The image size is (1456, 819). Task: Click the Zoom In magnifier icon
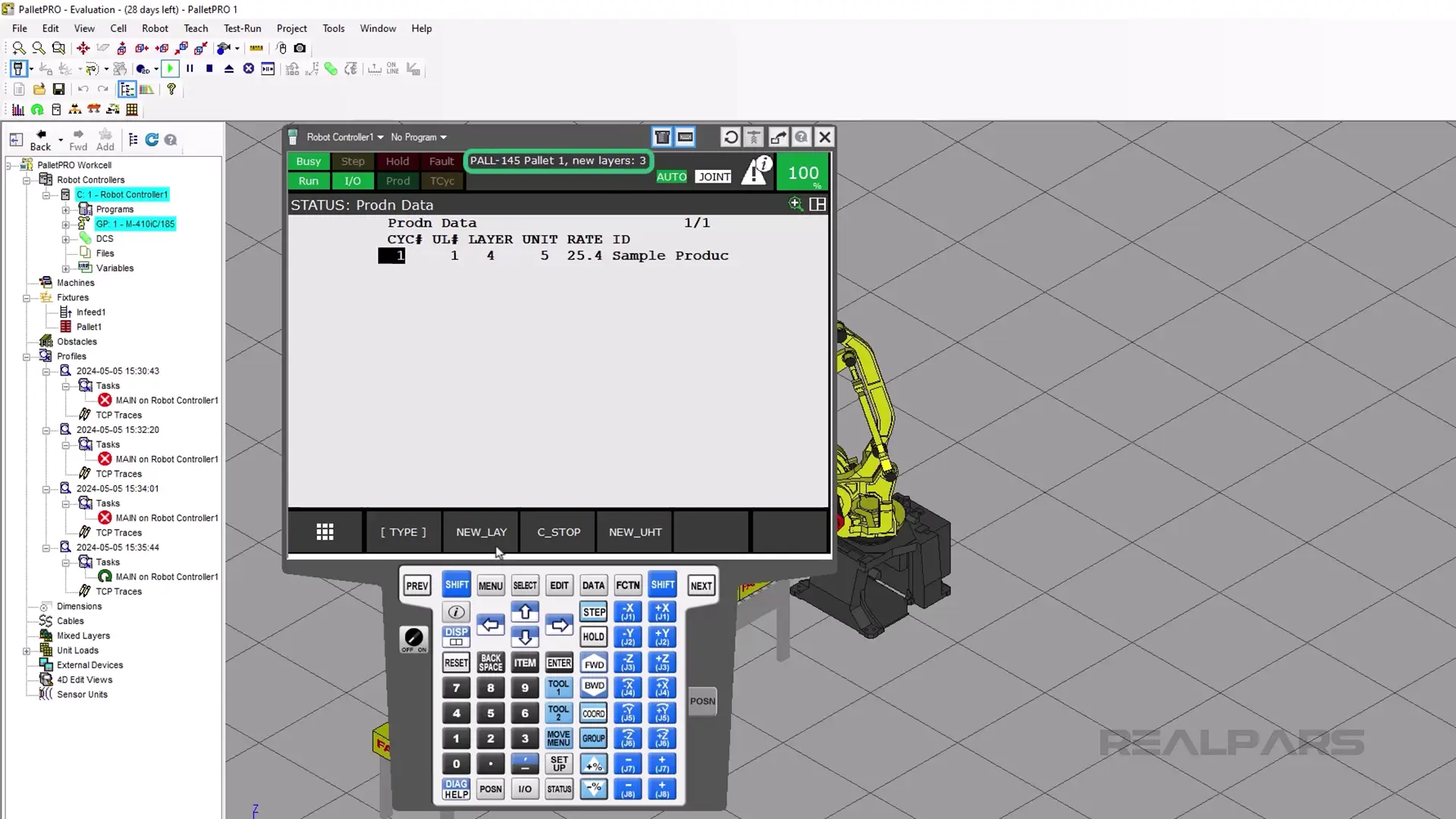tap(19, 48)
